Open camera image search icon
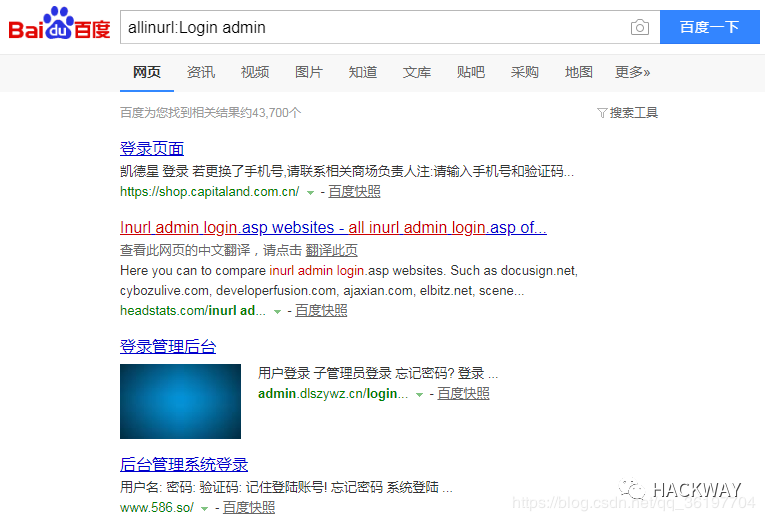 coord(640,27)
